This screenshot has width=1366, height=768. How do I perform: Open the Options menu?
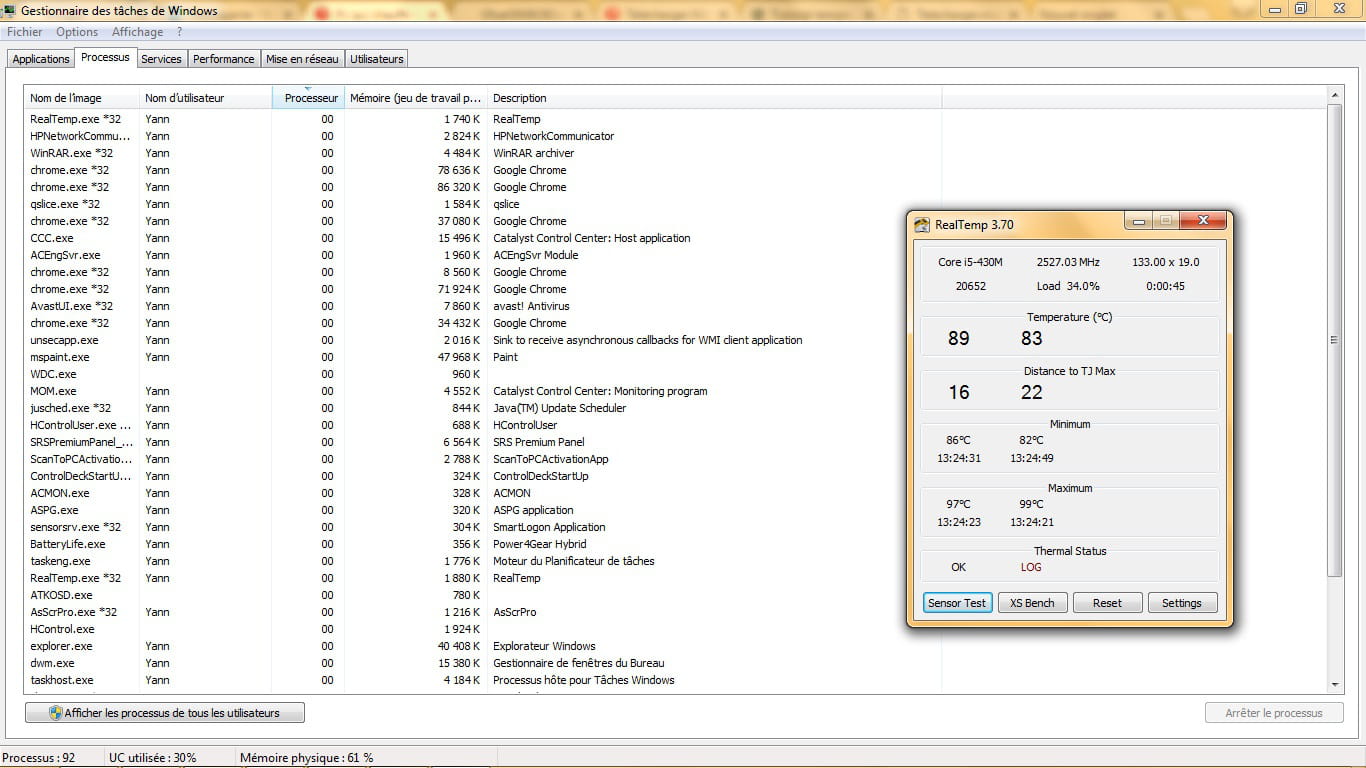click(x=77, y=32)
